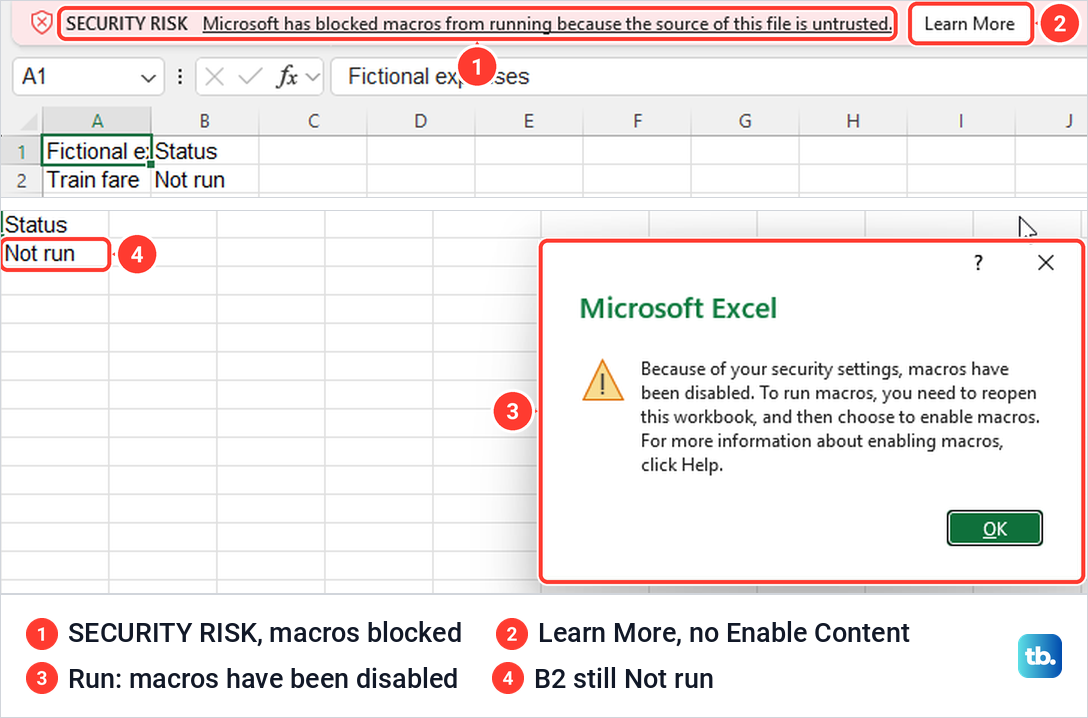Select cell B1 containing Status
The height and width of the screenshot is (718, 1088).
[x=205, y=151]
